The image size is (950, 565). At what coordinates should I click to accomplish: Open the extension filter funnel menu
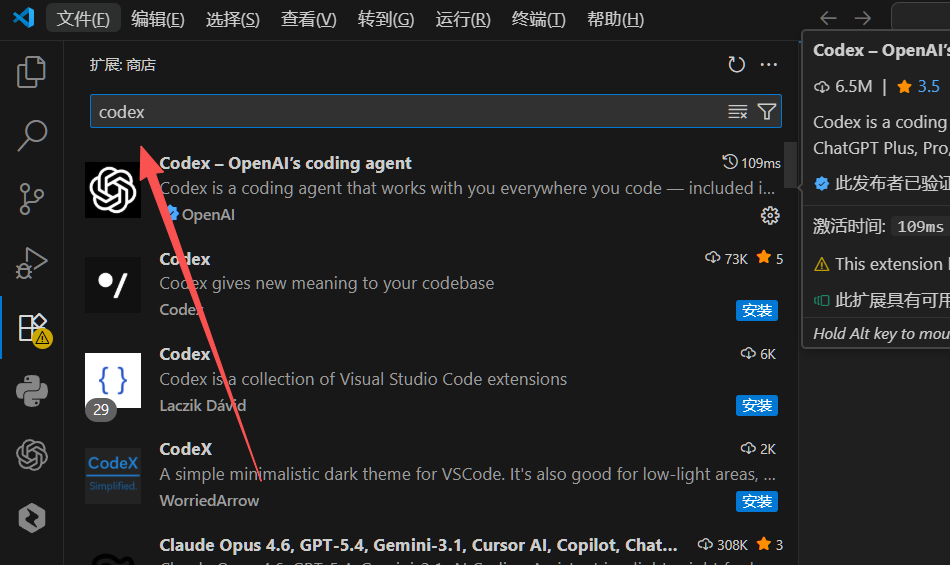(x=766, y=112)
